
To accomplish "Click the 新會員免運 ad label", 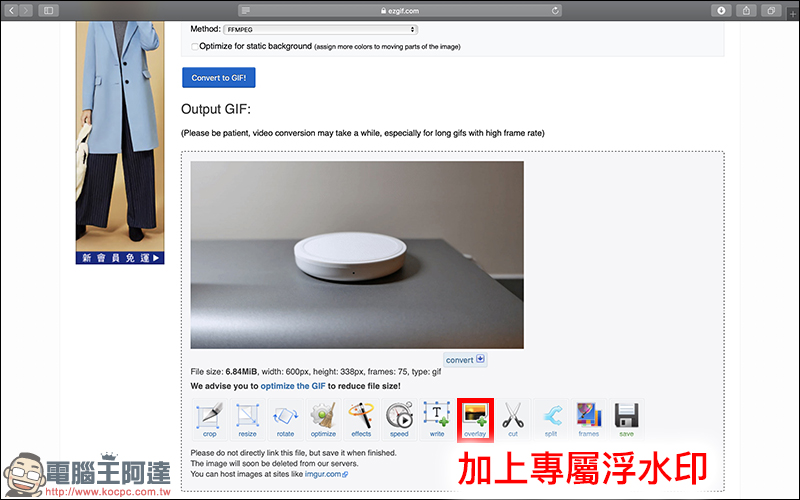I will (120, 258).
